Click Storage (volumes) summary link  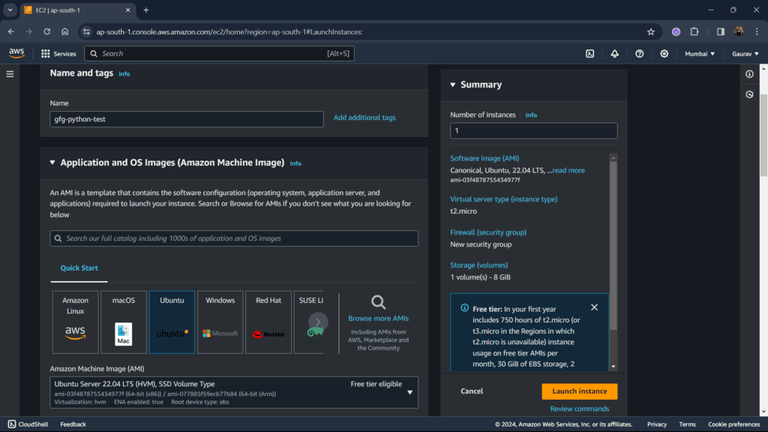pos(479,265)
